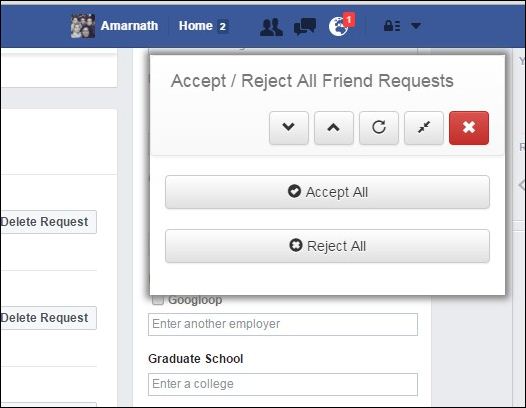This screenshot has width=526, height=408.
Task: Focus the Enter a college field
Action: (x=283, y=384)
